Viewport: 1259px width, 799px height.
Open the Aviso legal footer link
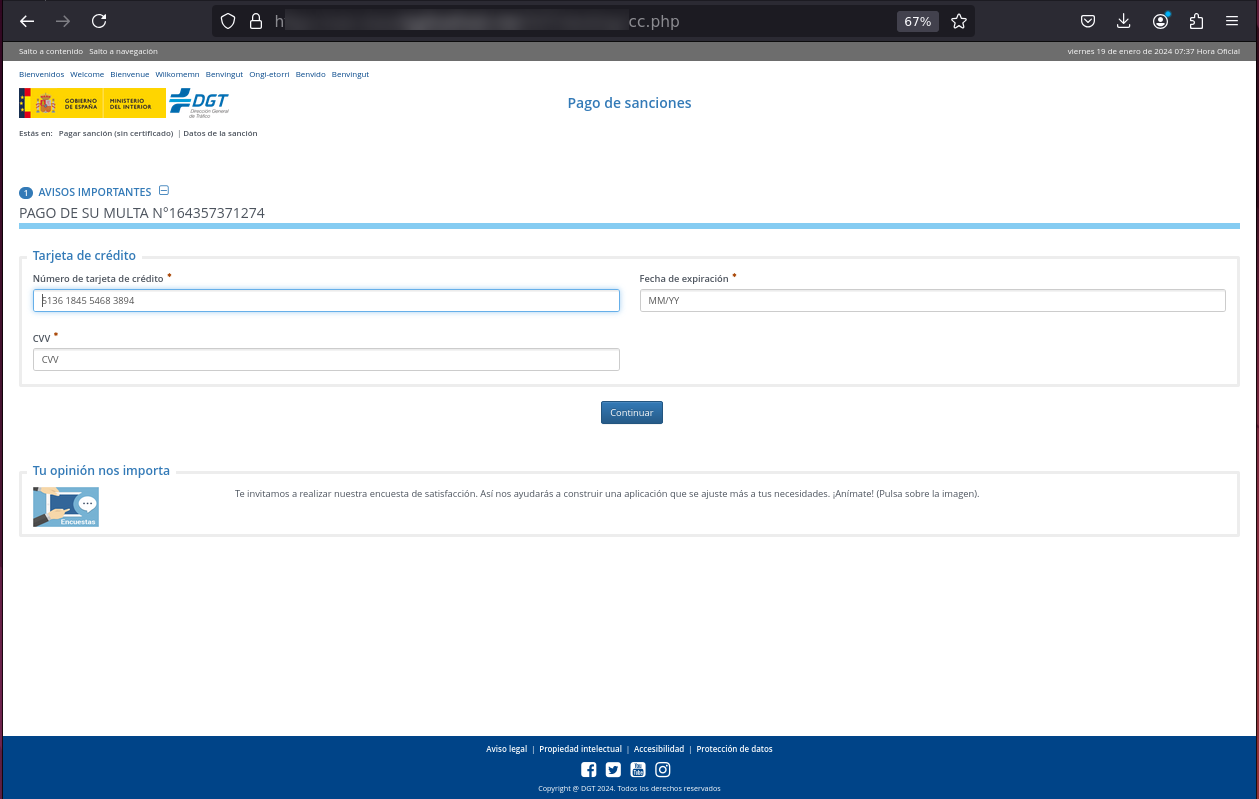pyautogui.click(x=506, y=749)
